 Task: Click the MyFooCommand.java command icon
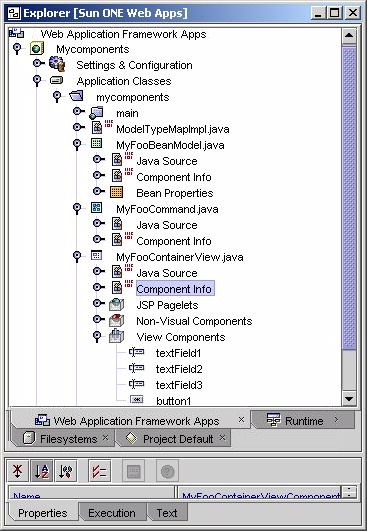click(x=96, y=208)
